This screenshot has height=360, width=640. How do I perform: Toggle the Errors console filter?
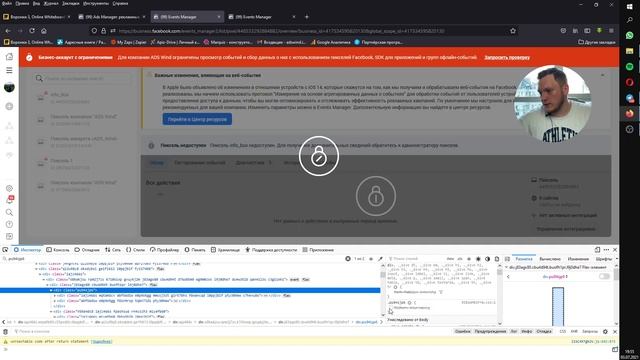pyautogui.click(x=462, y=331)
